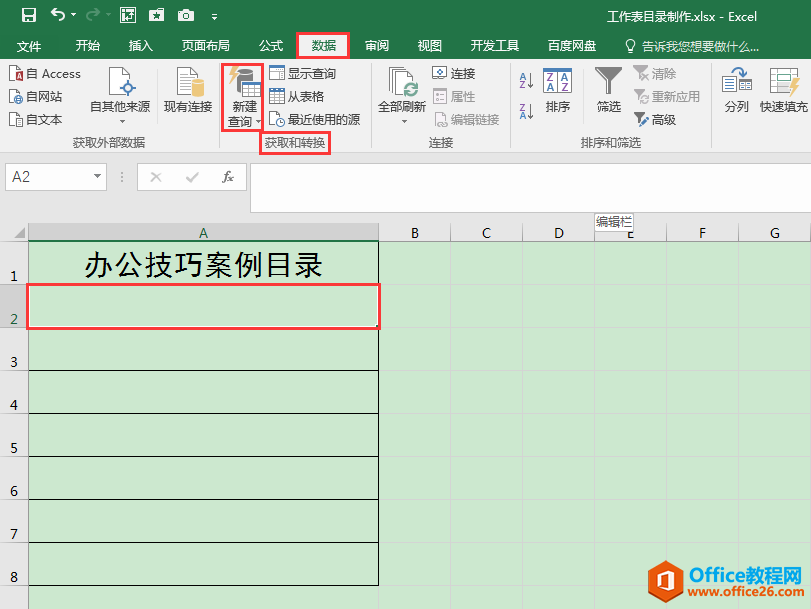
Task: Switch to the 审阅 ribbon tab
Action: pos(377,46)
